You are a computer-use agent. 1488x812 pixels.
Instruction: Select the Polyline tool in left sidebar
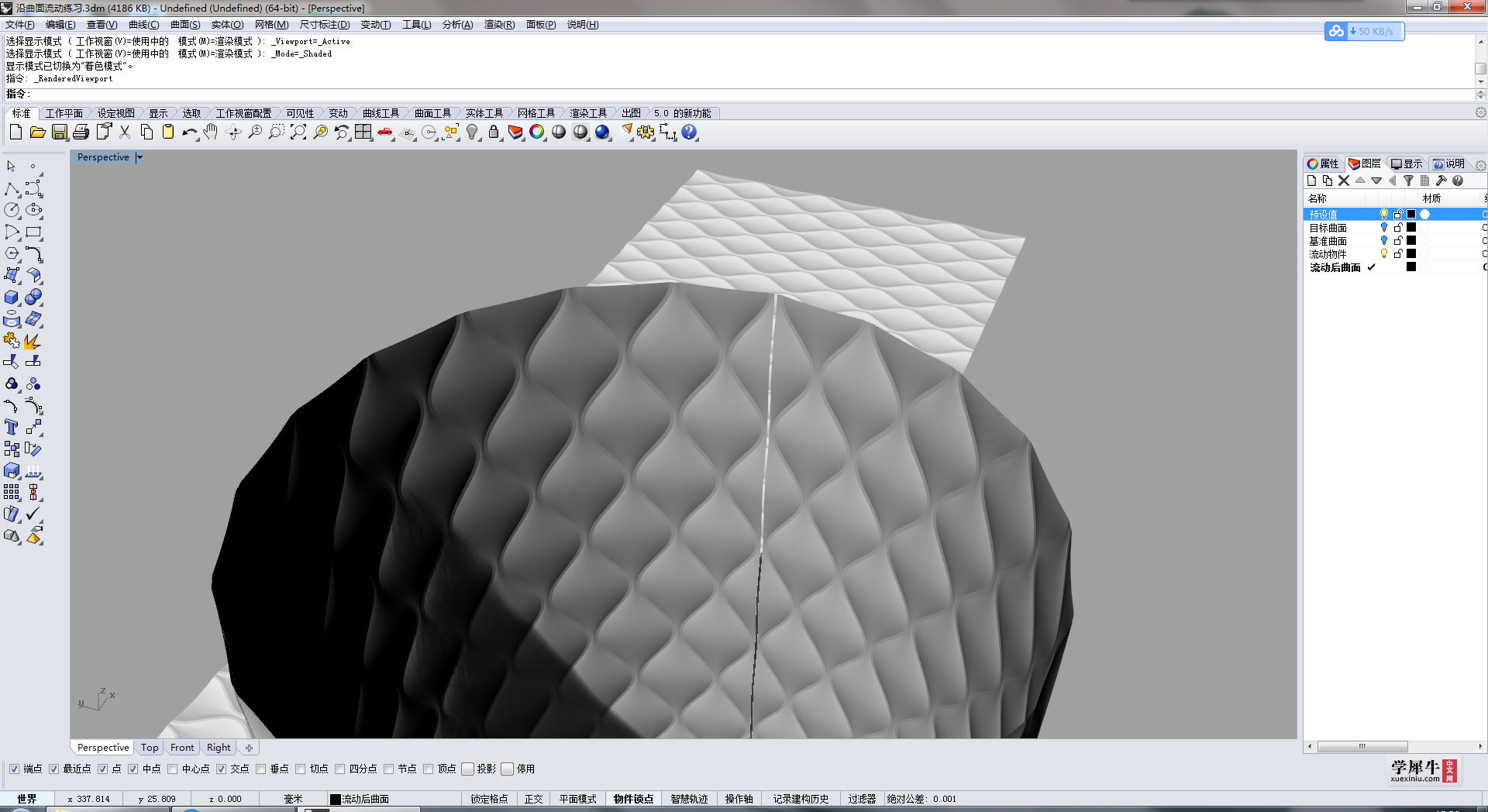pos(12,189)
